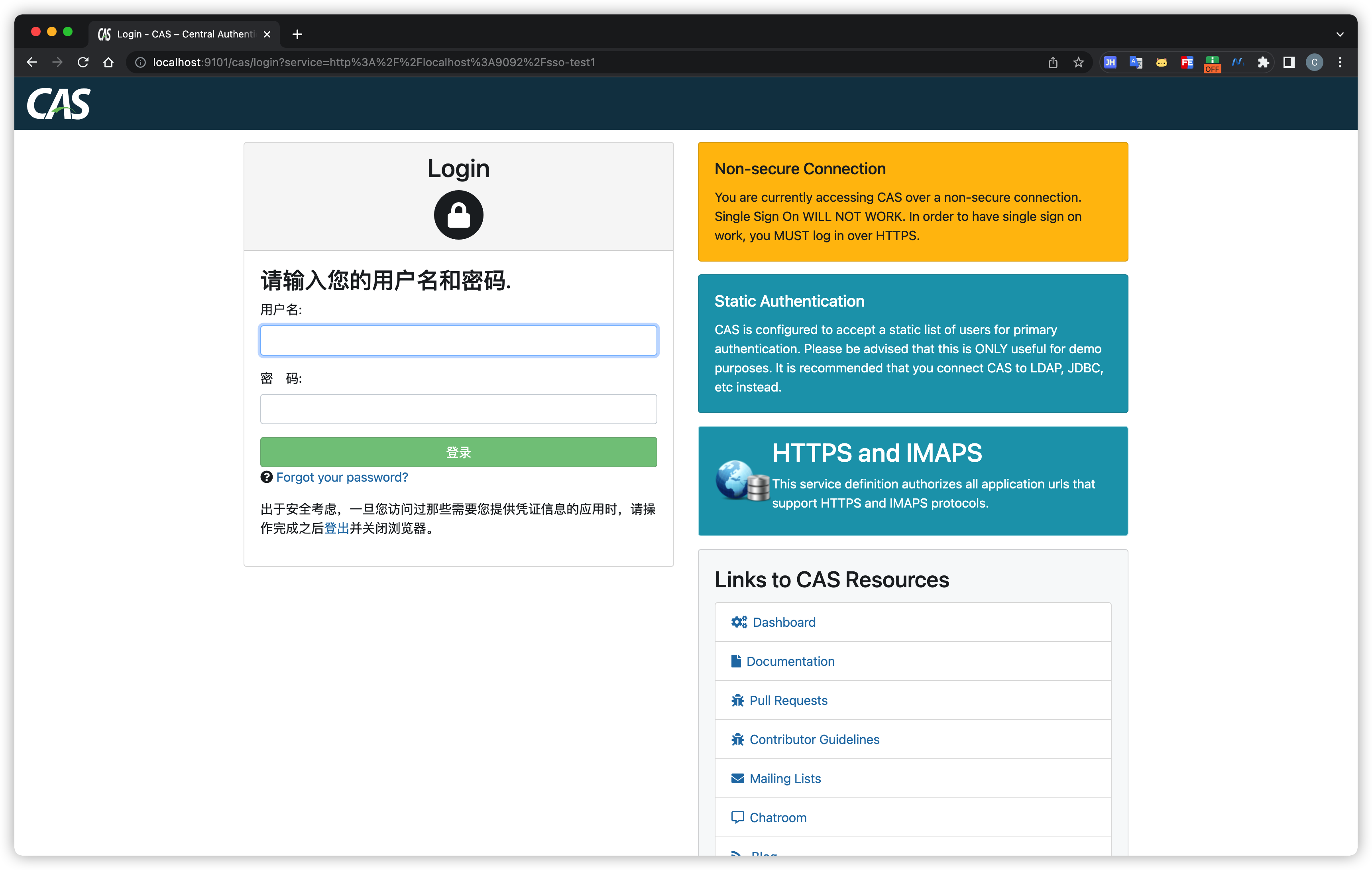Viewport: 1372px width, 870px height.
Task: Focus the 用户名 username field
Action: tap(458, 340)
